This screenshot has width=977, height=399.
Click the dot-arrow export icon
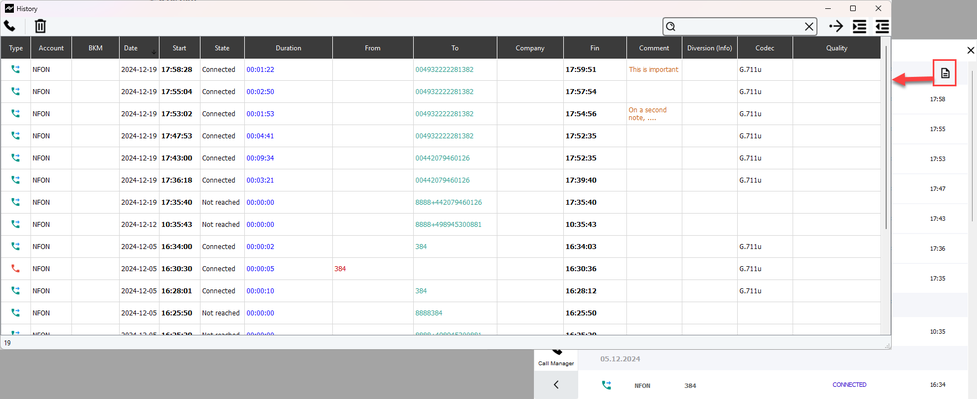point(836,26)
